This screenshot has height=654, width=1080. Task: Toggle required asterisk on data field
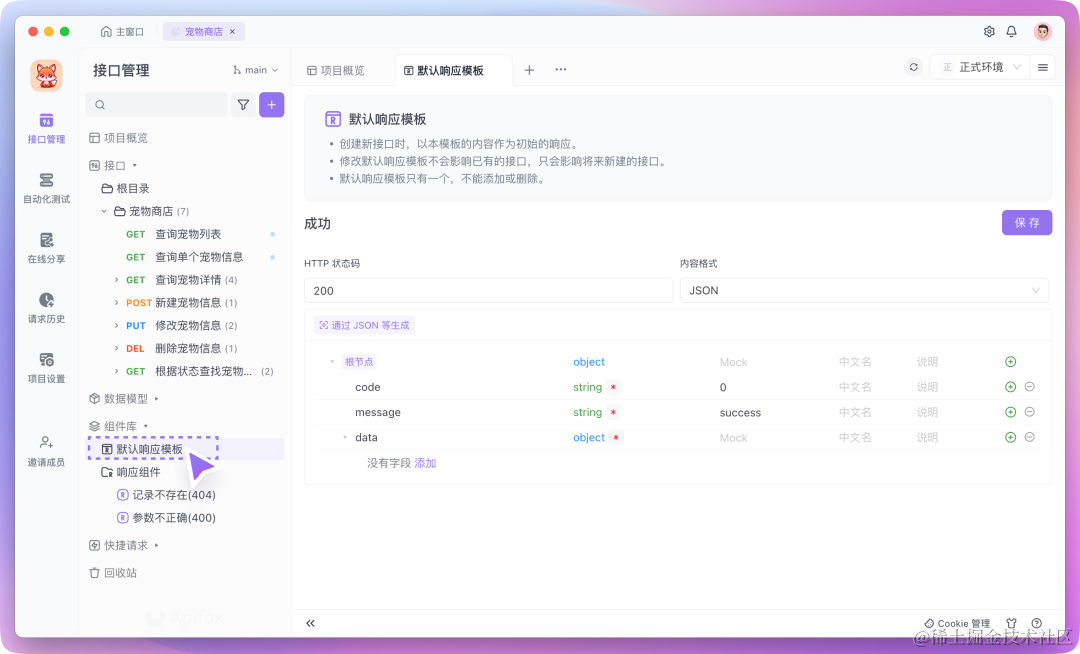[616, 438]
